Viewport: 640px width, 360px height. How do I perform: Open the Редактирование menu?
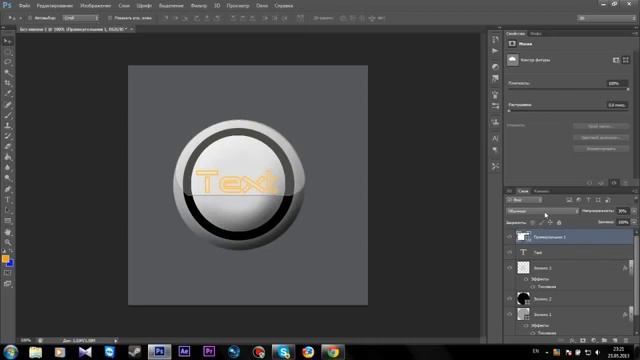tap(55, 6)
